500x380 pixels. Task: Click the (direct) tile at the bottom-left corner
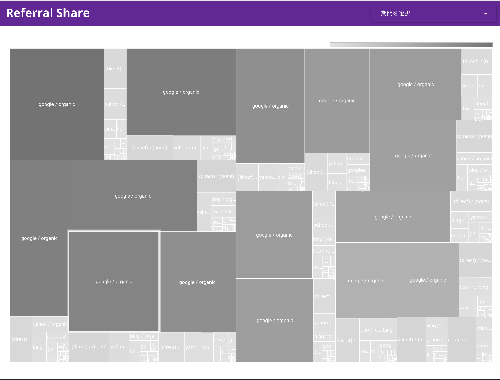pyautogui.click(x=21, y=339)
